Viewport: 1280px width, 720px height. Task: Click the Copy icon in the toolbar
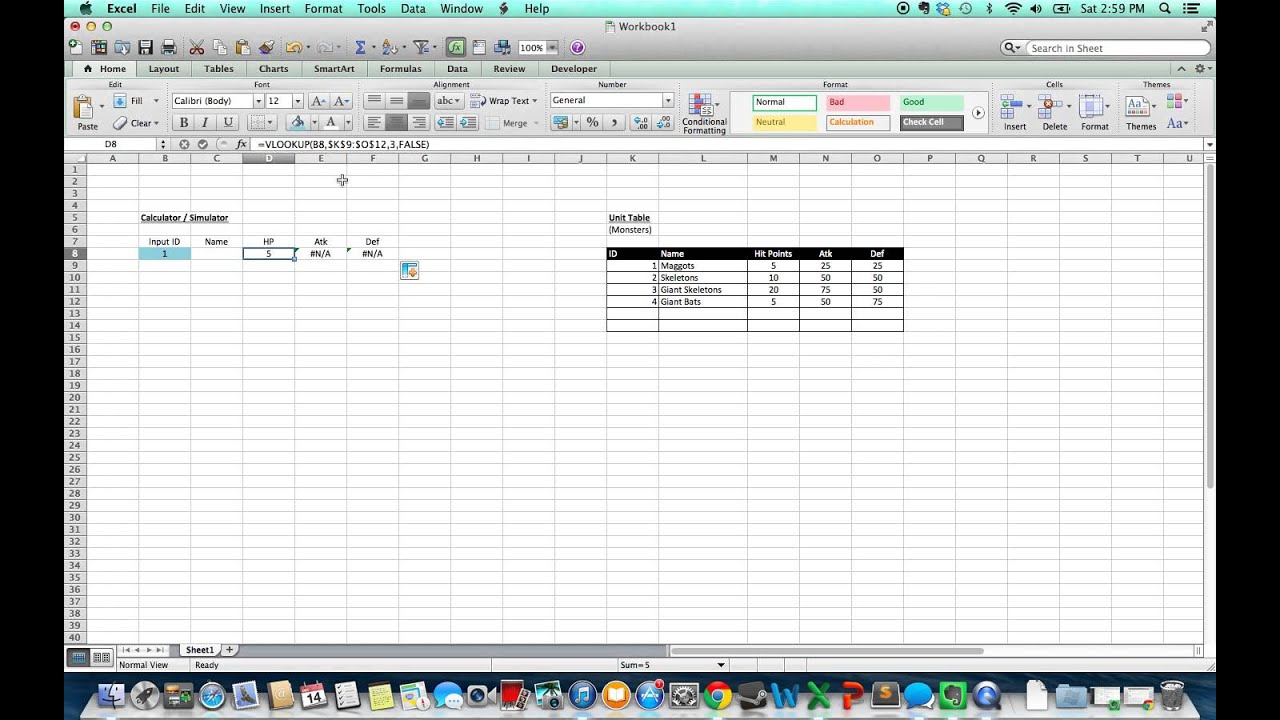click(219, 47)
